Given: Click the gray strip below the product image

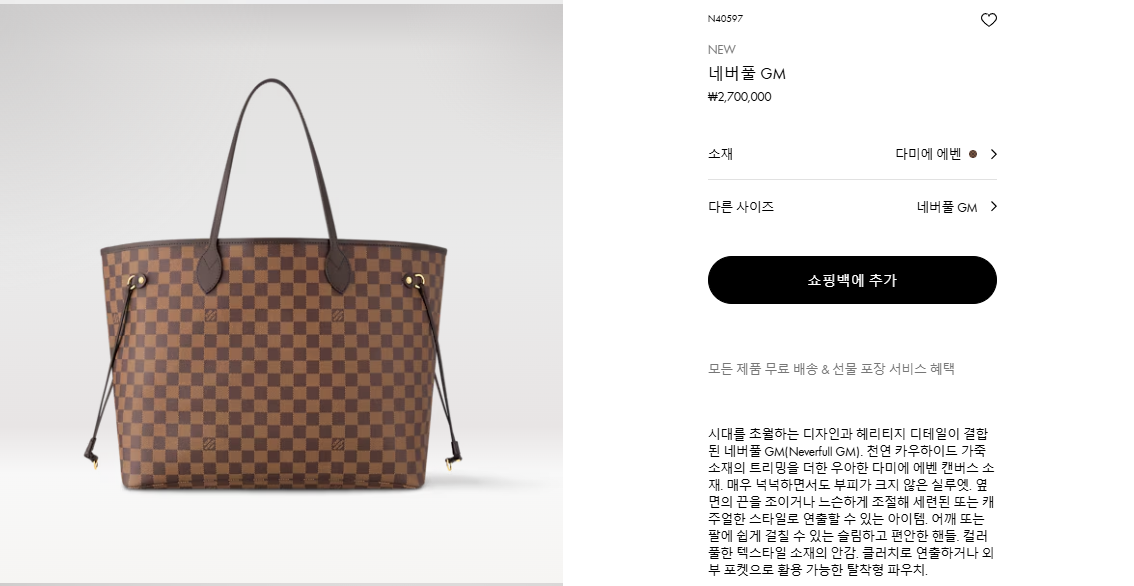Looking at the screenshot, I should click(x=281, y=583).
